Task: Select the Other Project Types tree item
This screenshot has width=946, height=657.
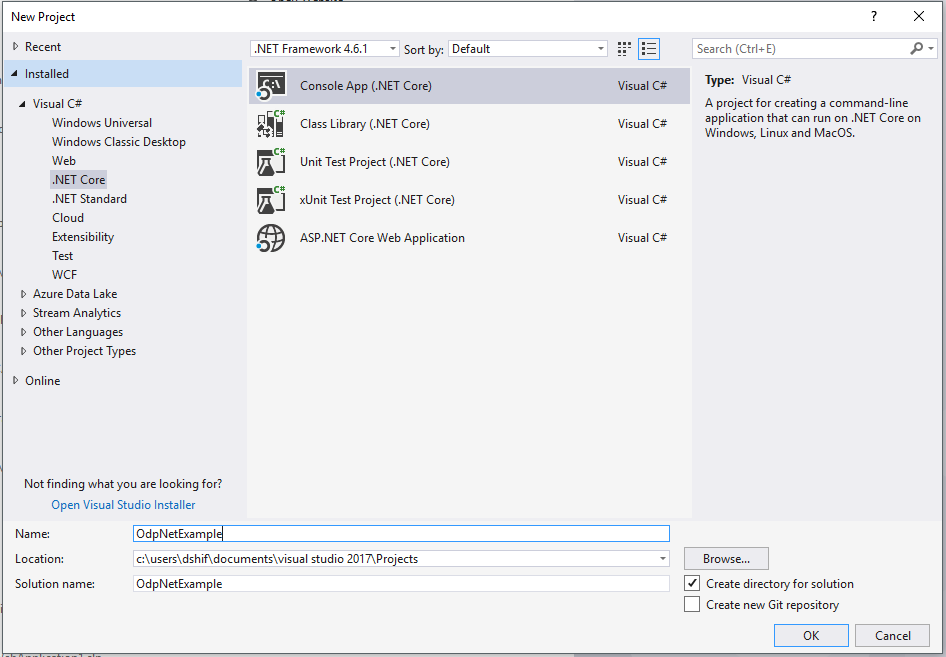Action: (84, 351)
